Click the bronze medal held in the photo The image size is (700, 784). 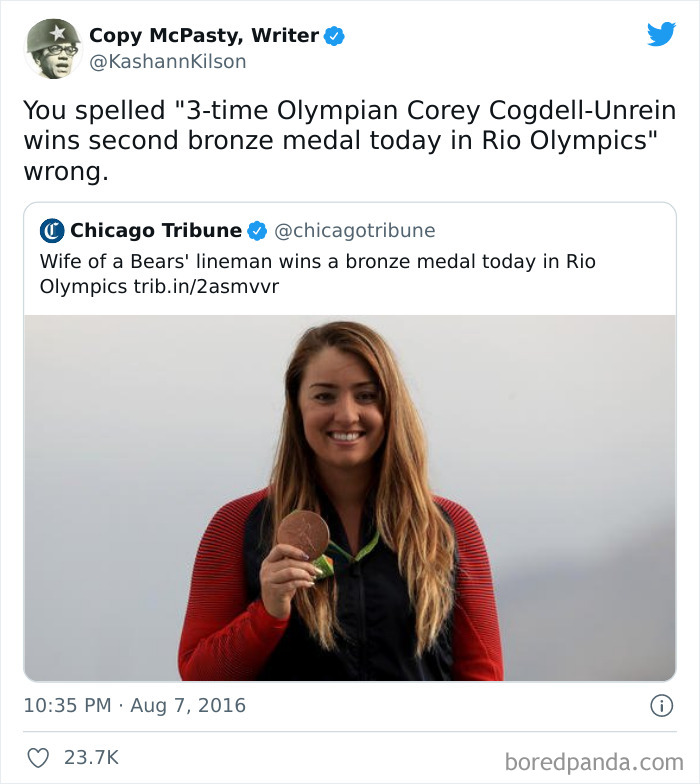pos(303,535)
